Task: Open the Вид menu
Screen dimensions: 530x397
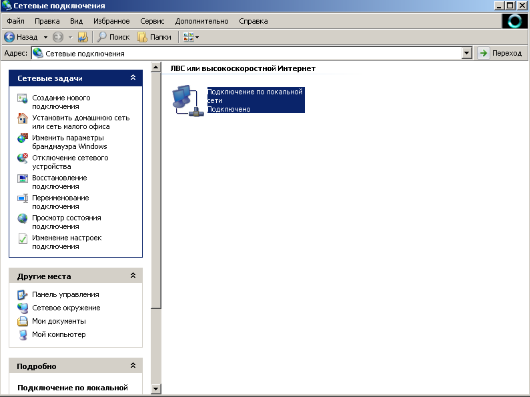Action: pyautogui.click(x=76, y=21)
